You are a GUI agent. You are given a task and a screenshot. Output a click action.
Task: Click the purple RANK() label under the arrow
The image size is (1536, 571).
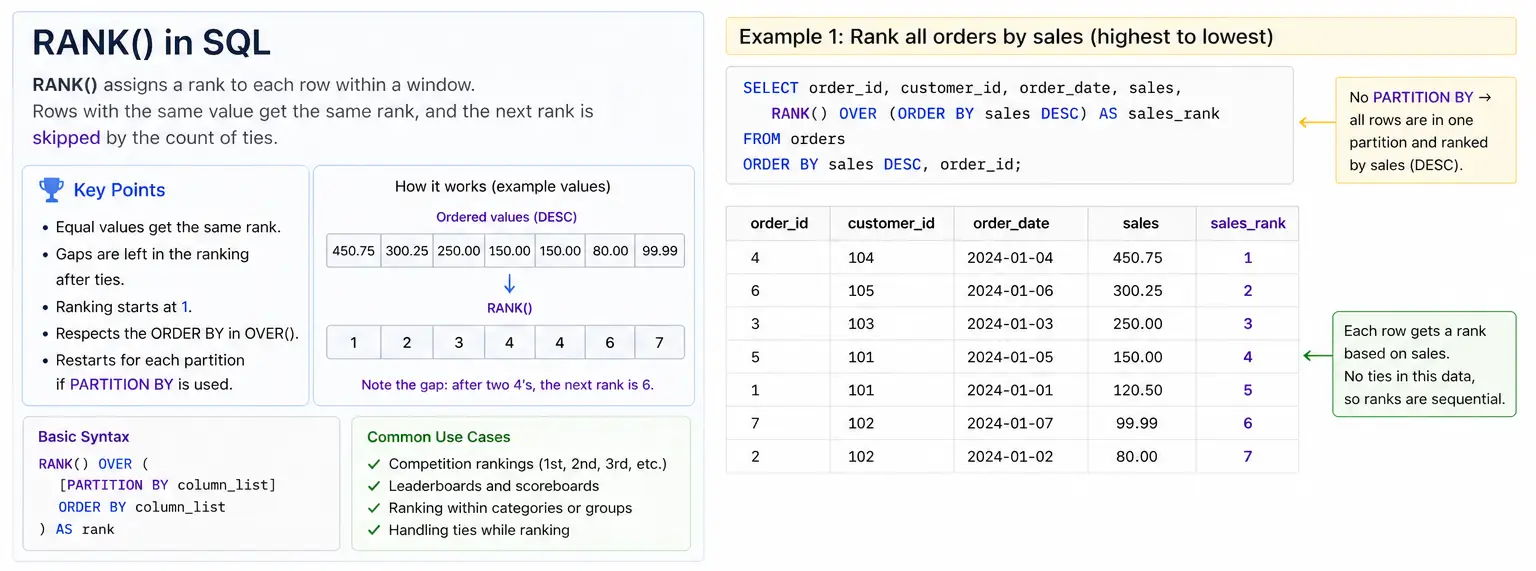pyautogui.click(x=510, y=308)
